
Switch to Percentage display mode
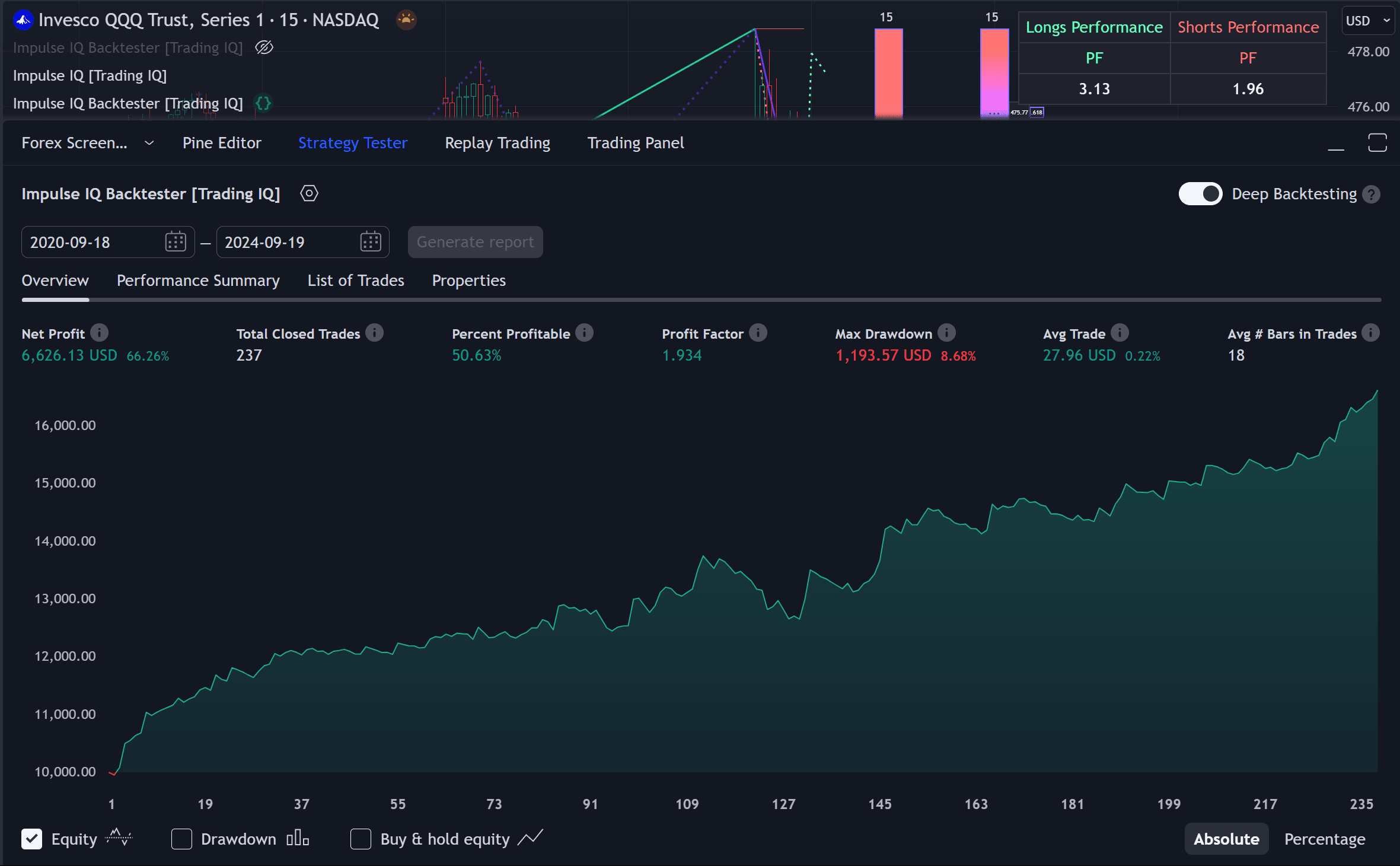coord(1325,839)
